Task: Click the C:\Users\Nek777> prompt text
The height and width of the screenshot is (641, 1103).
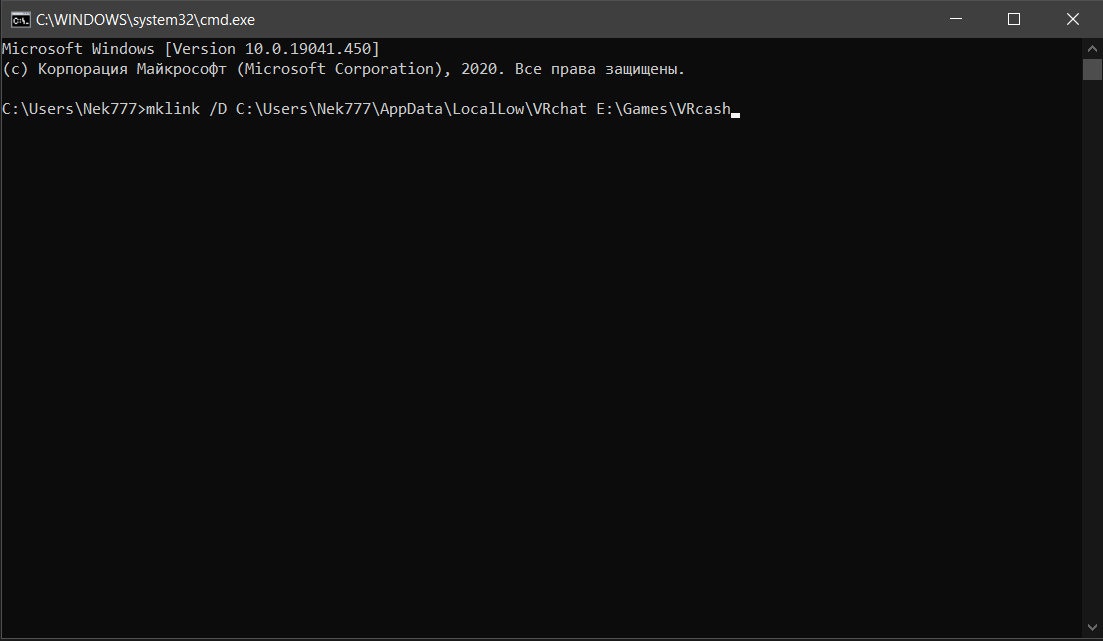Action: click(x=73, y=110)
